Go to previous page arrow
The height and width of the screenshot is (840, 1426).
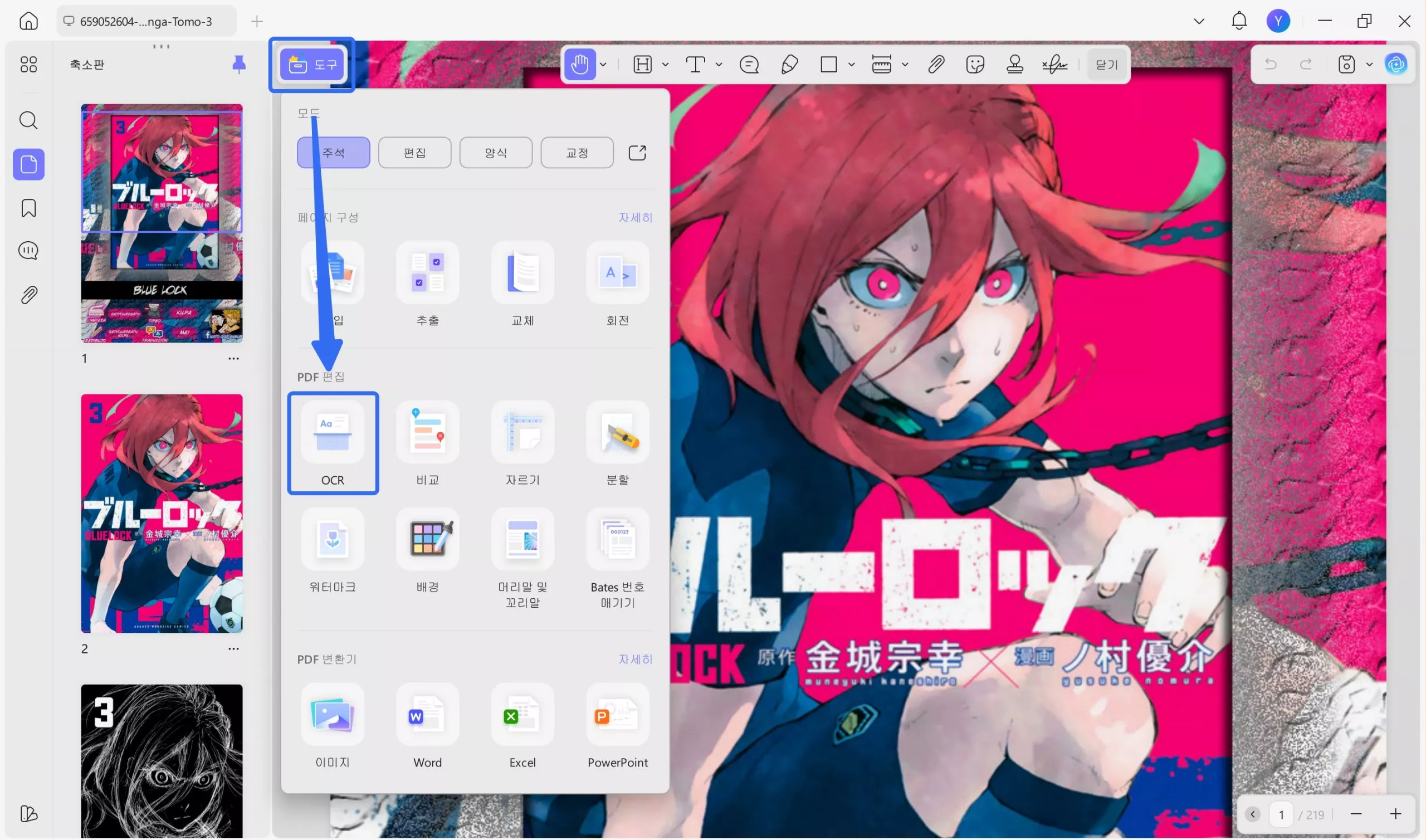pyautogui.click(x=1252, y=814)
